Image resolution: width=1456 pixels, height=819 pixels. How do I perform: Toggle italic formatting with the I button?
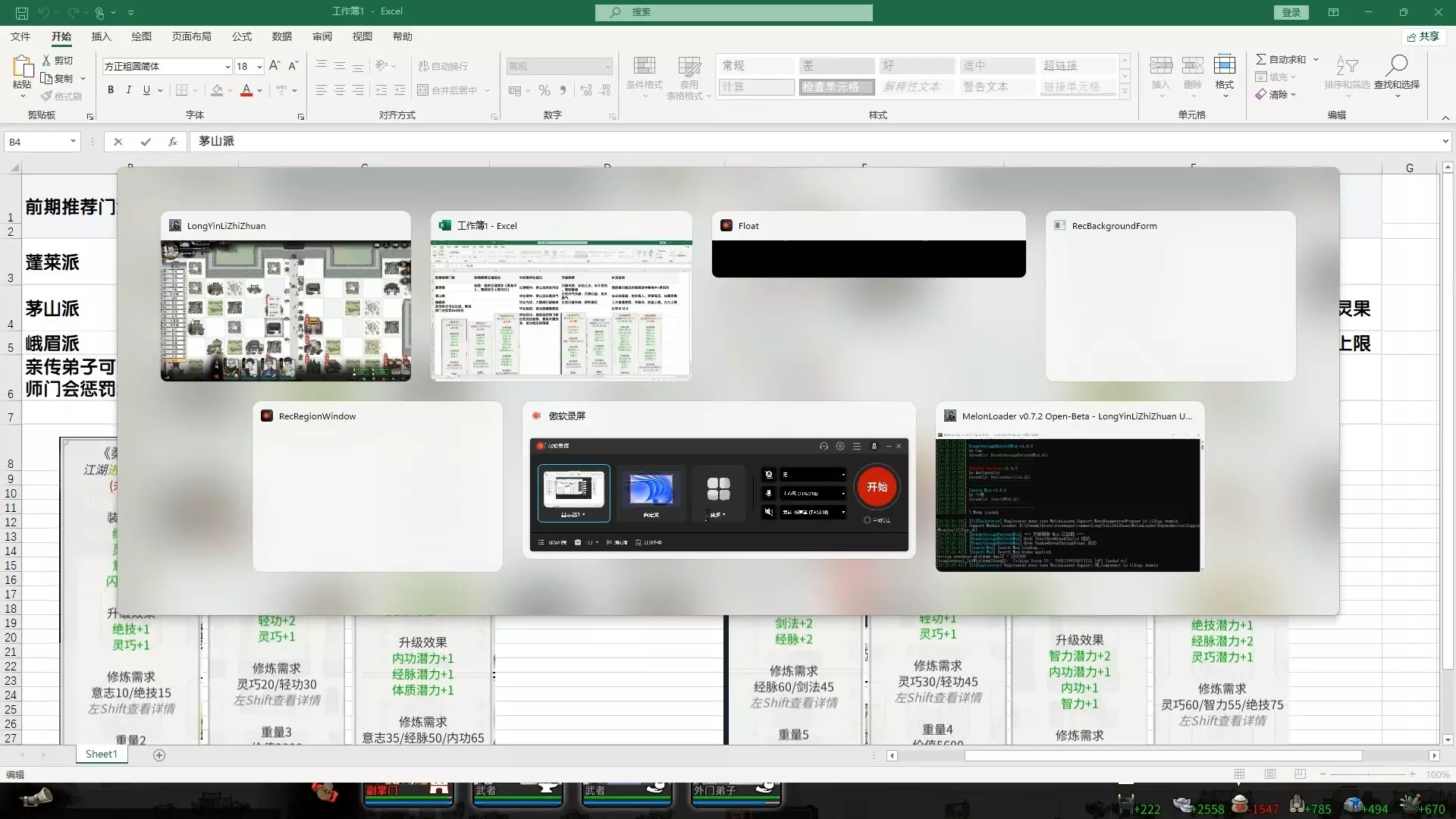tap(128, 90)
